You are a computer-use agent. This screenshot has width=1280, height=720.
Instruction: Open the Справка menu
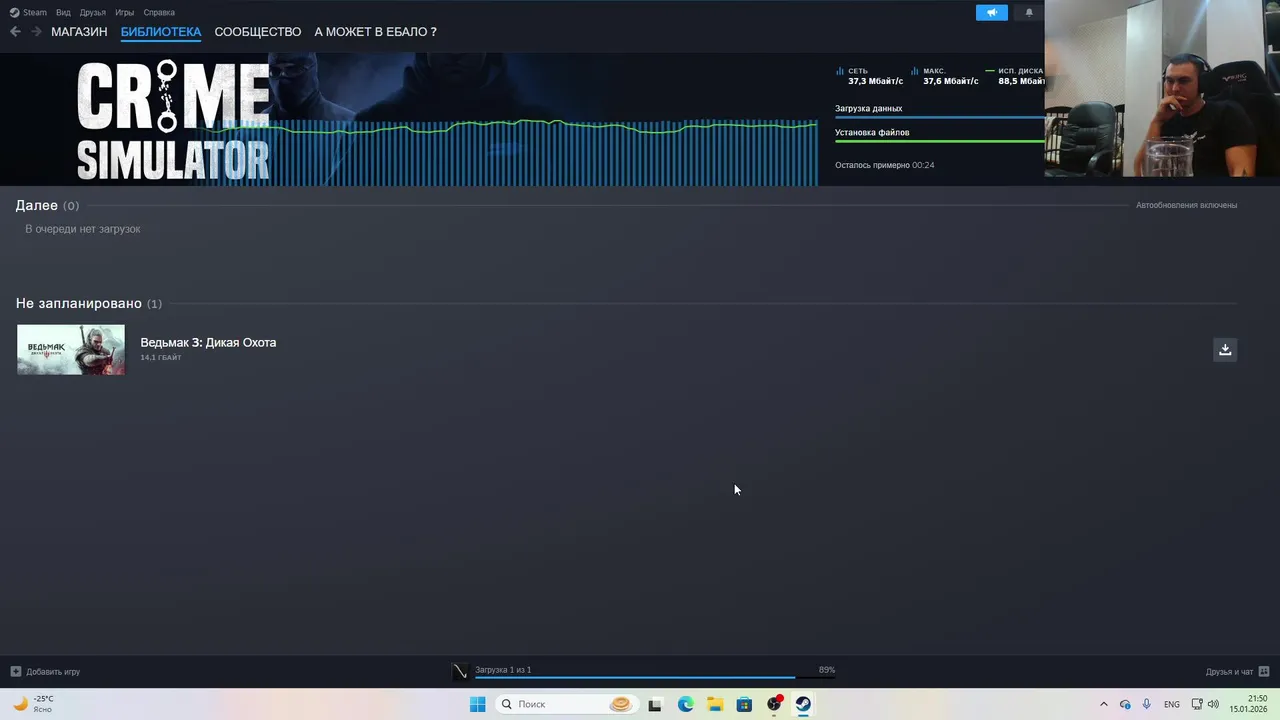point(159,13)
